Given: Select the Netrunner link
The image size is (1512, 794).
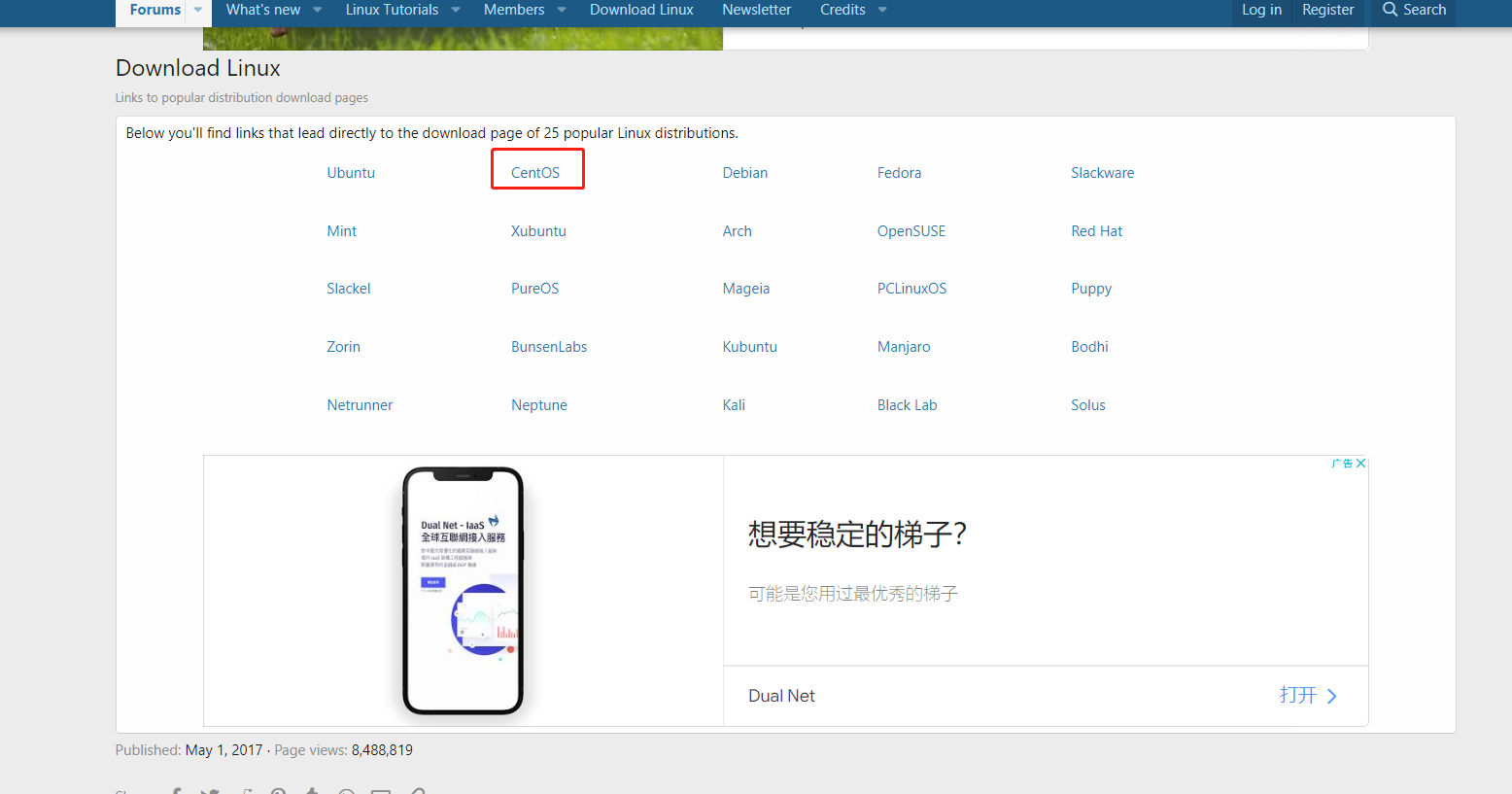Looking at the screenshot, I should coord(360,405).
